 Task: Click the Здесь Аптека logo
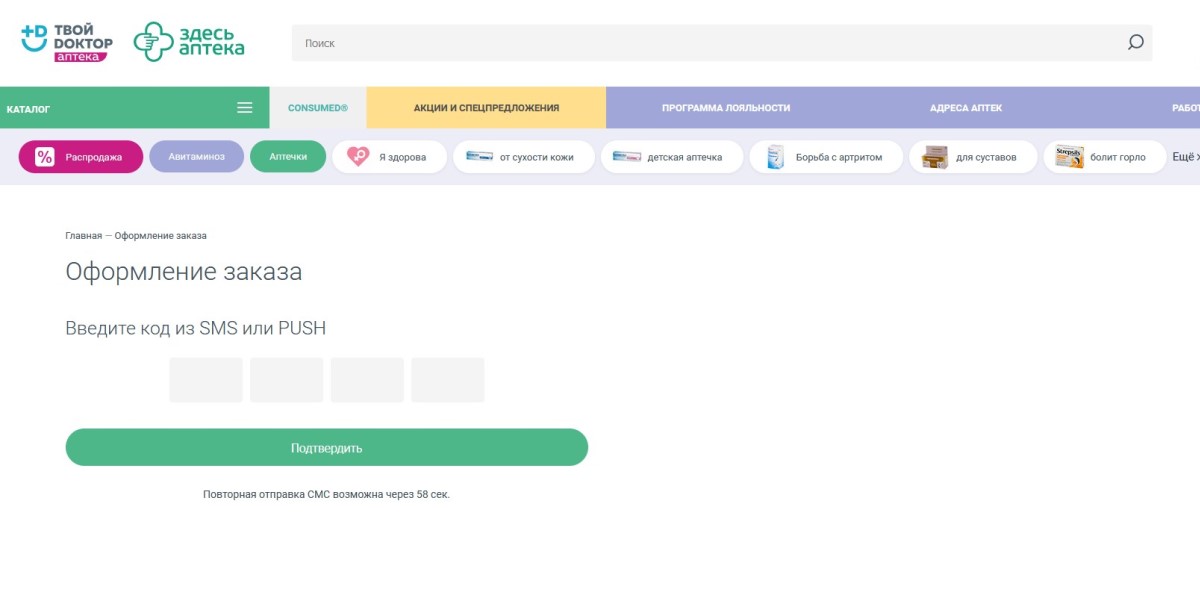pos(189,42)
